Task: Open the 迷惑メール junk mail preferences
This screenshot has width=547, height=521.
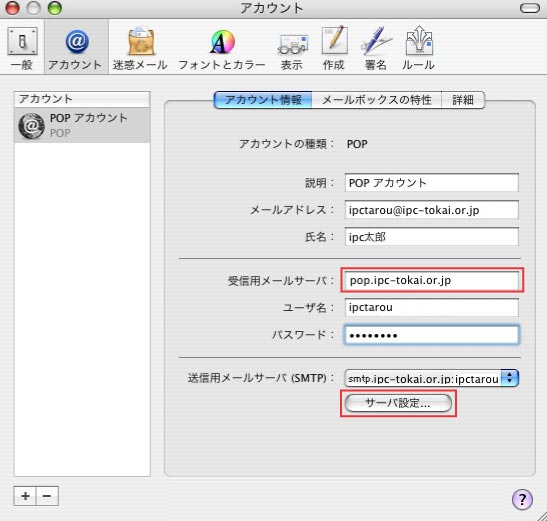Action: (x=140, y=48)
